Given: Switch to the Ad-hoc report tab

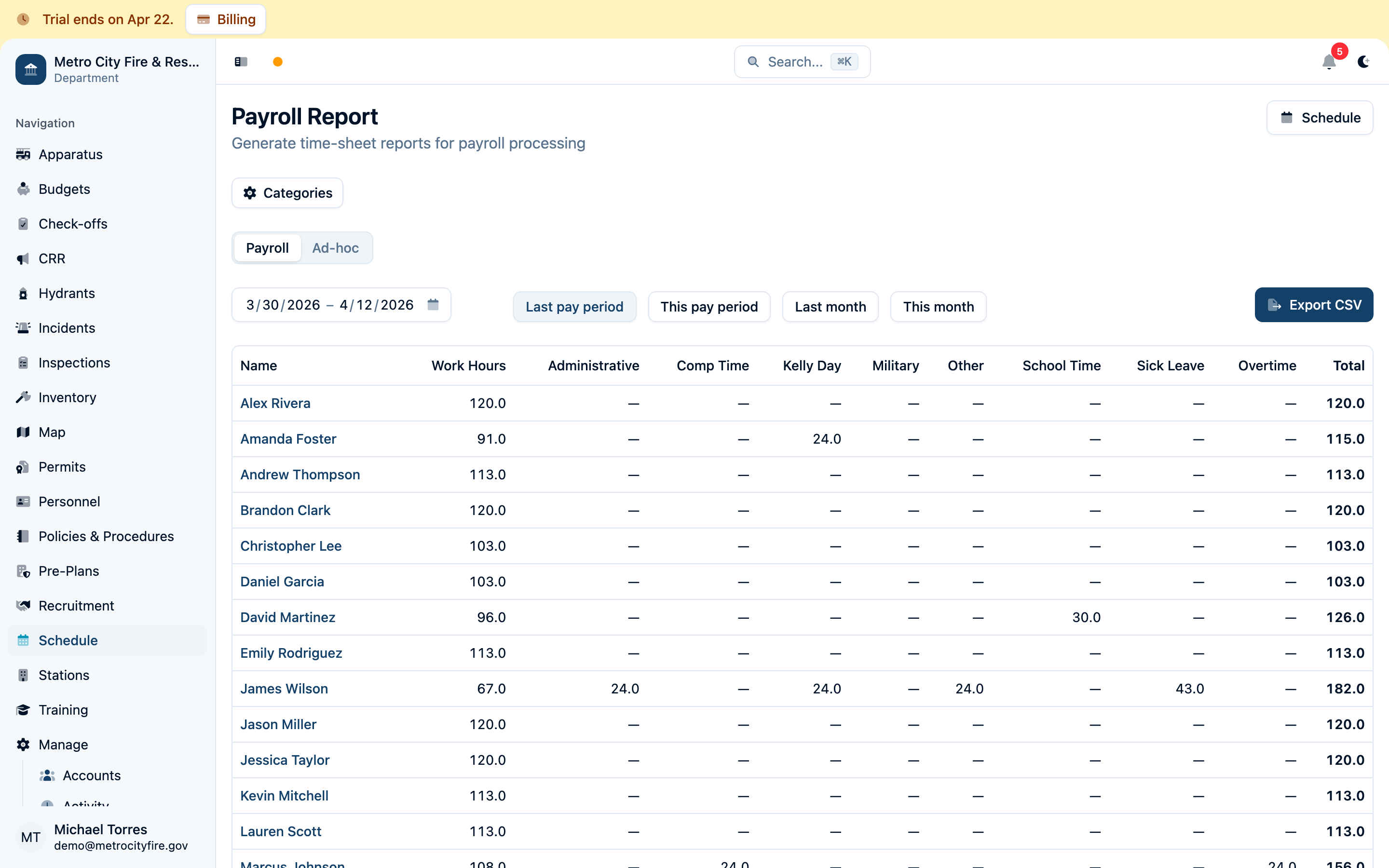Looking at the screenshot, I should click(x=335, y=247).
